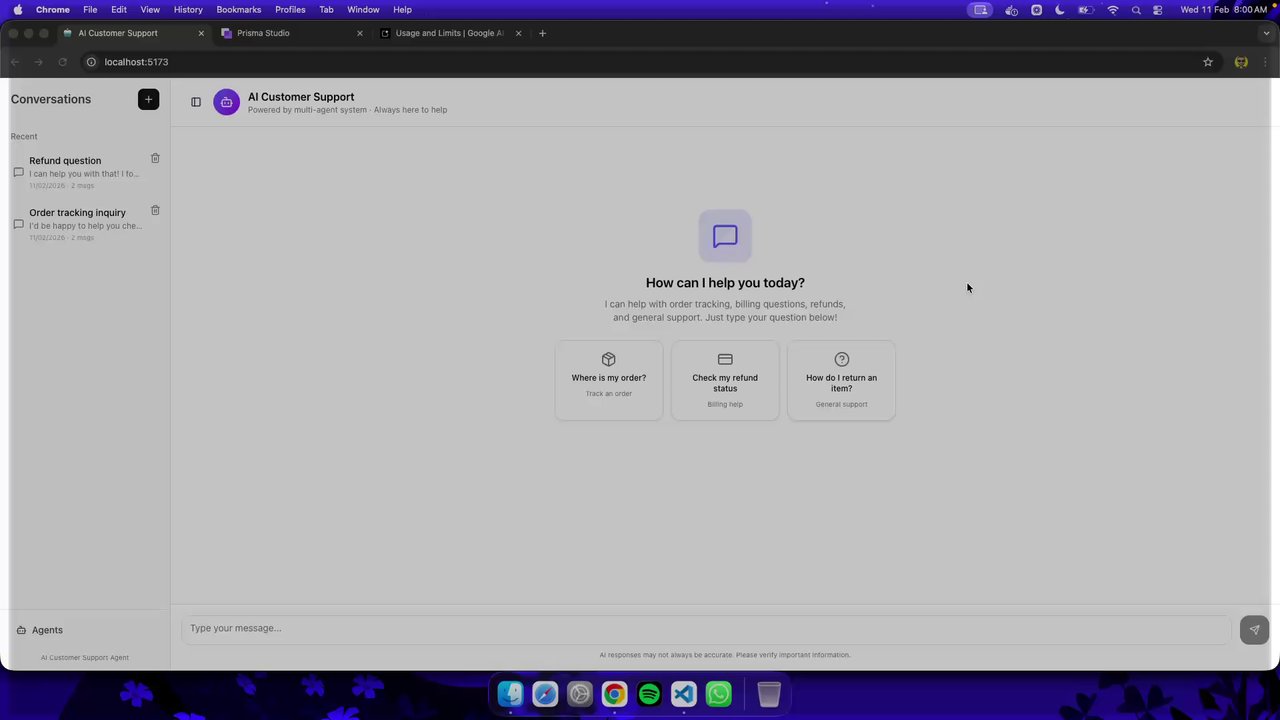Select the AI Customer Support tab
The width and height of the screenshot is (1280, 720).
132,33
